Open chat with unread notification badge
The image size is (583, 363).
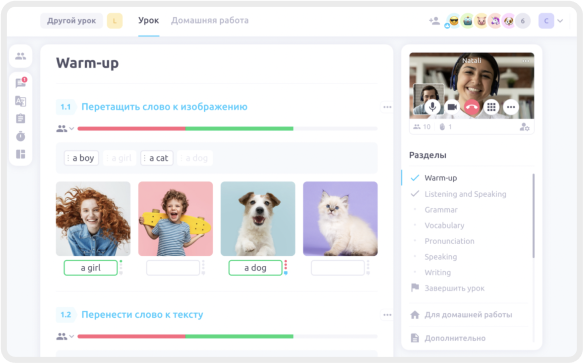click(21, 82)
